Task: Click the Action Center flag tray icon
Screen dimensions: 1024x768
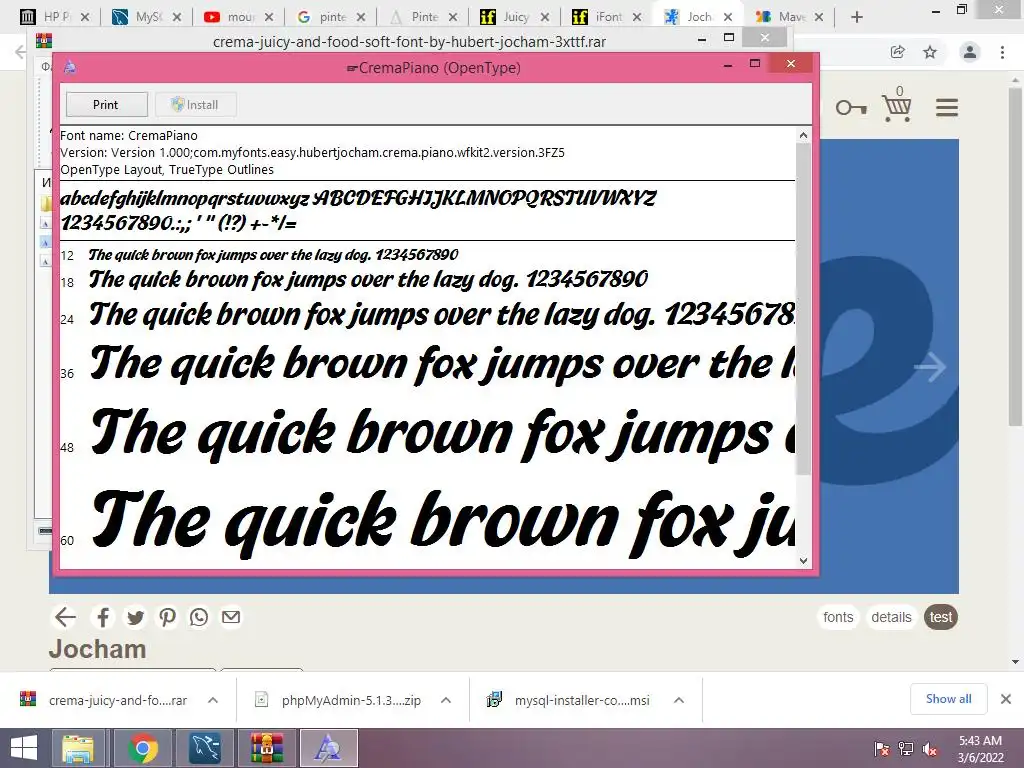Action: [882, 749]
